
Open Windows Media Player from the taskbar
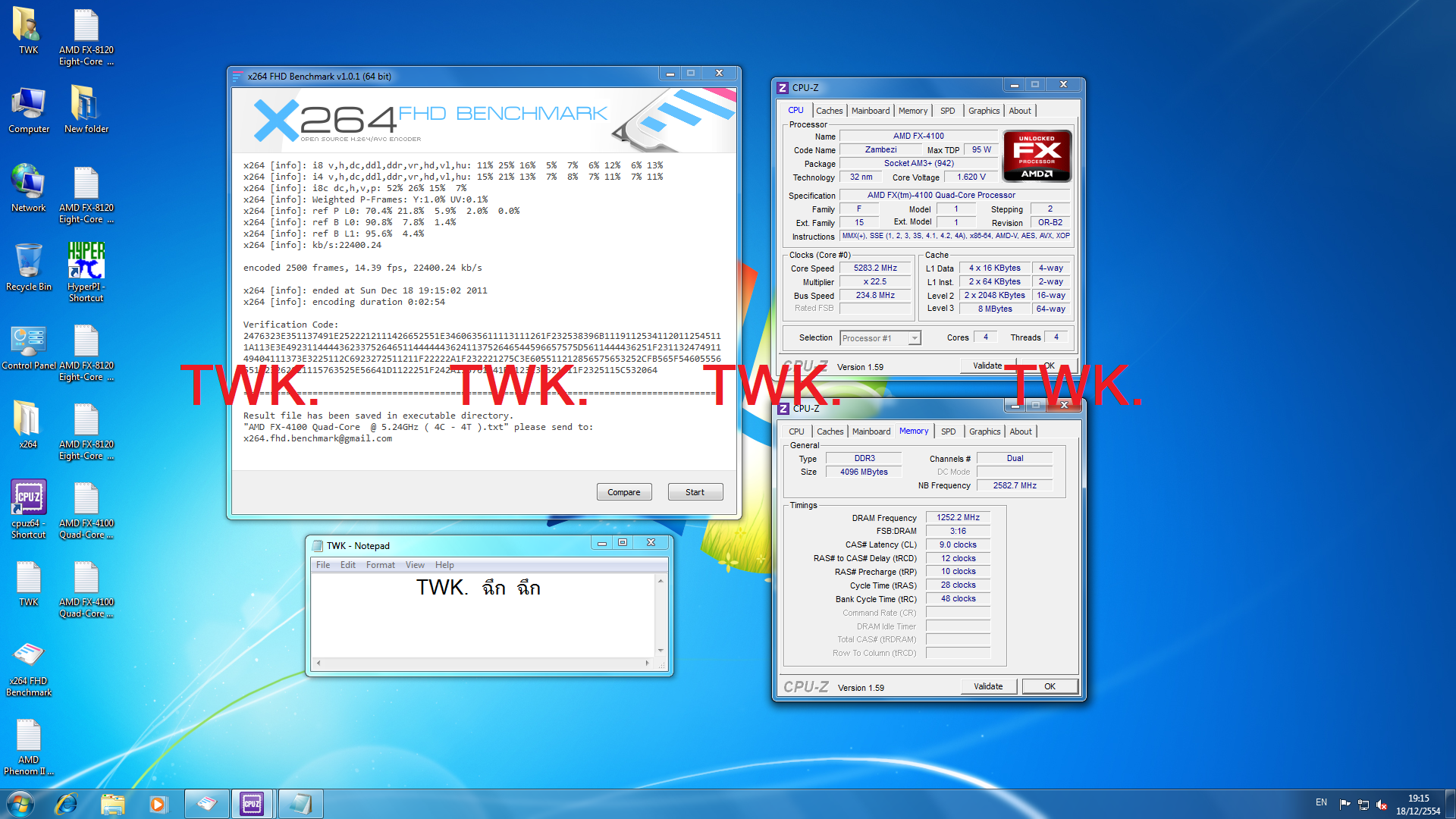(158, 804)
